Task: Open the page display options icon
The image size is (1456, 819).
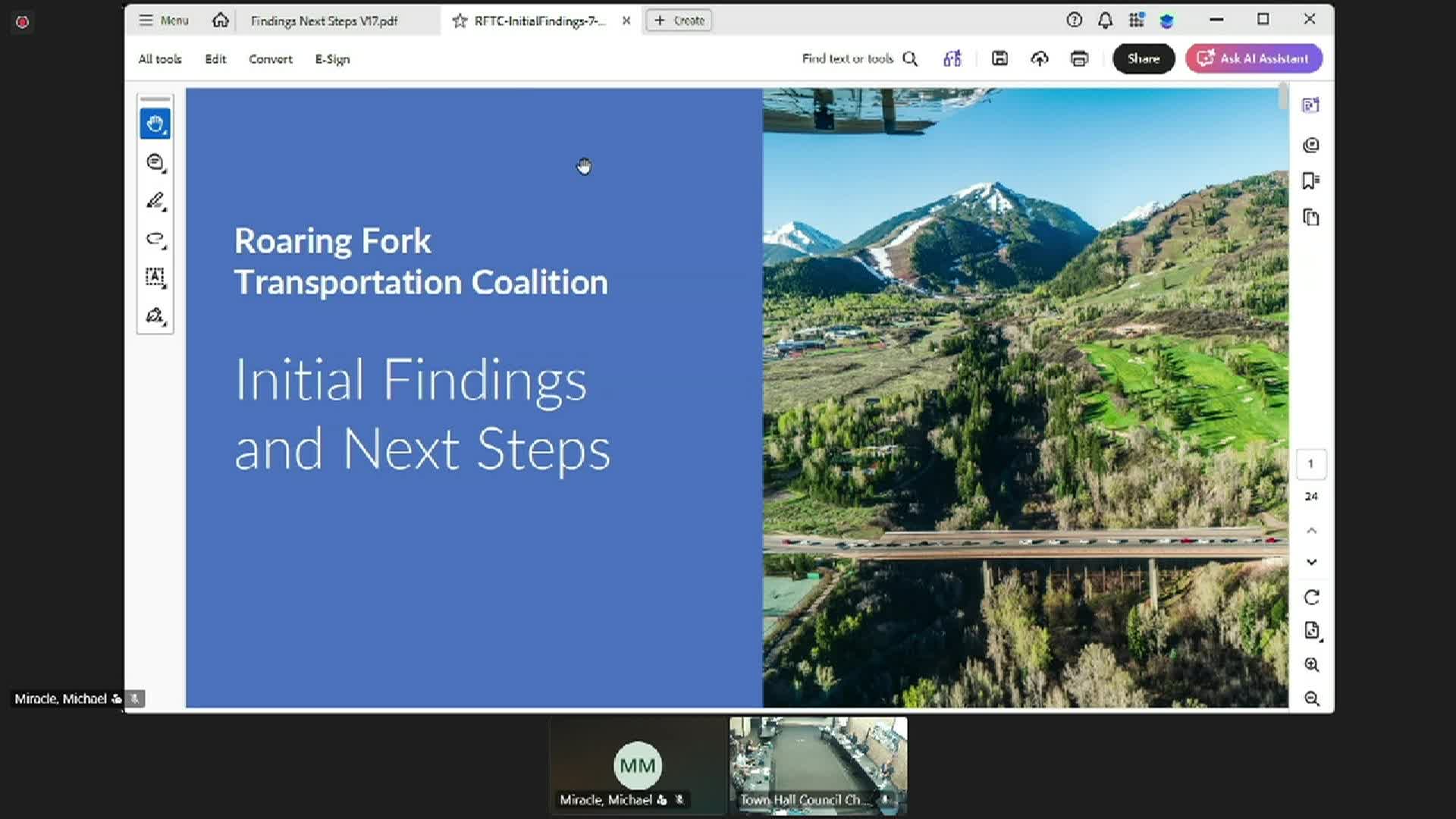Action: [1312, 631]
